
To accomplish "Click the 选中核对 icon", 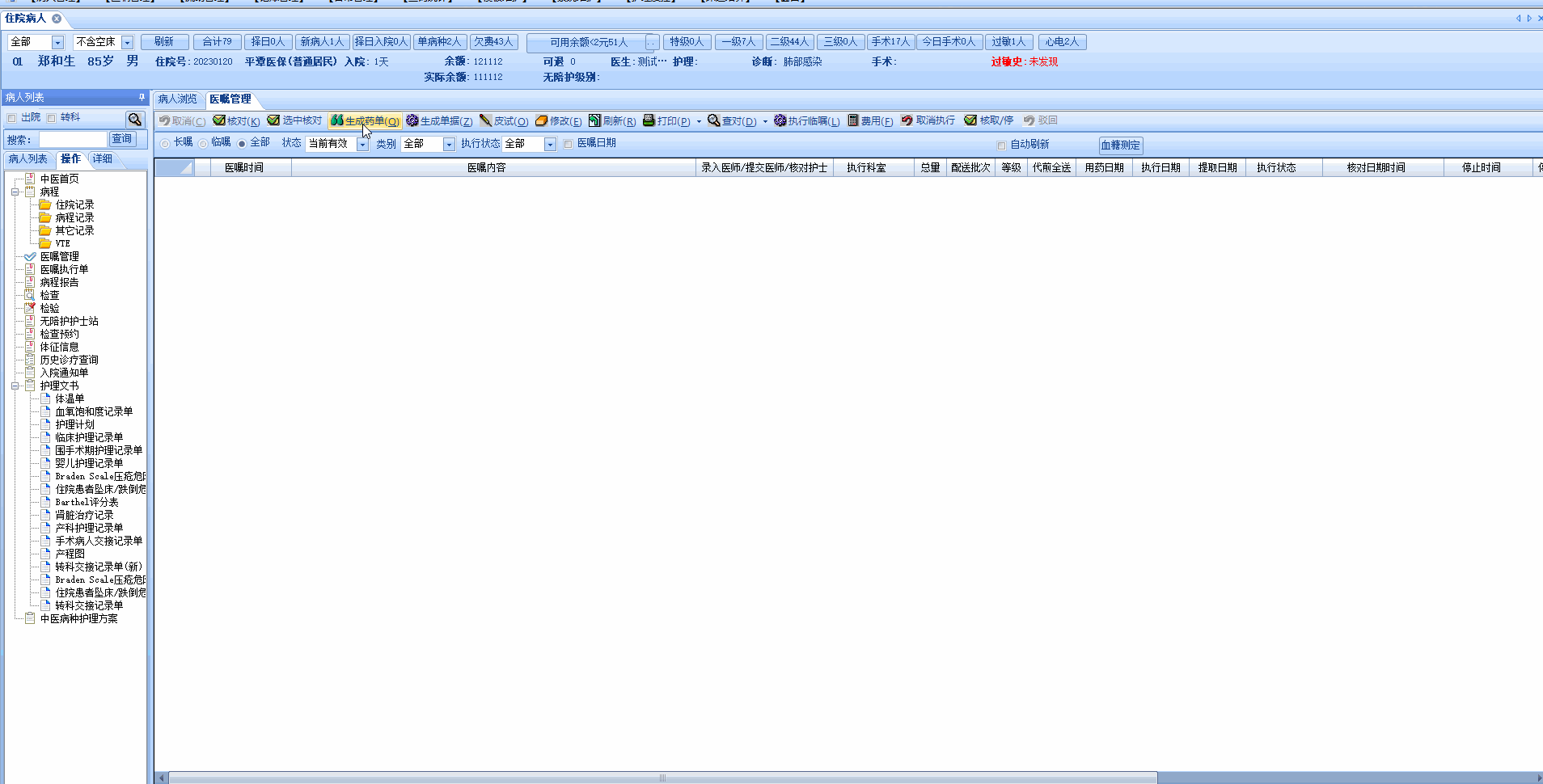I will [x=273, y=120].
